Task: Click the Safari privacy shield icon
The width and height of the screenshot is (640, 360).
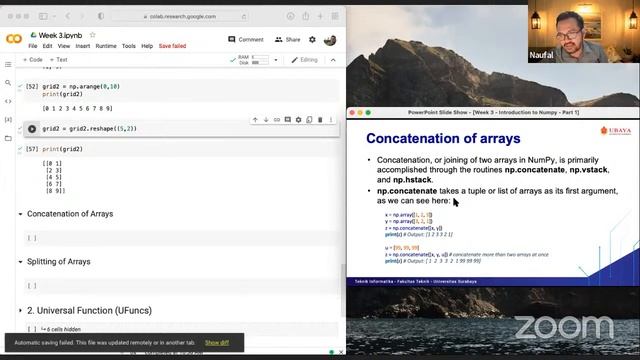Action: (101, 16)
